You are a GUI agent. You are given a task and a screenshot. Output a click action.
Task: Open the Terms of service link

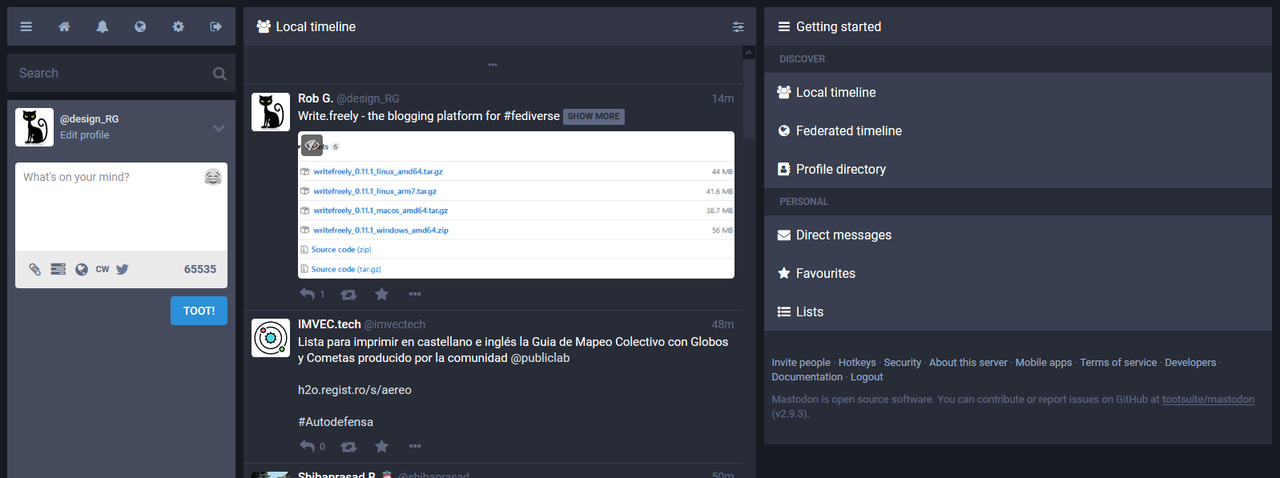(x=1118, y=363)
